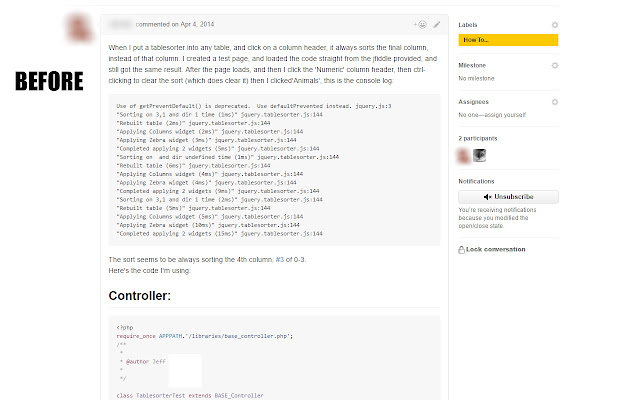This screenshot has width=640, height=400.
Task: Click the Milestone section heading
Action: 472,65
